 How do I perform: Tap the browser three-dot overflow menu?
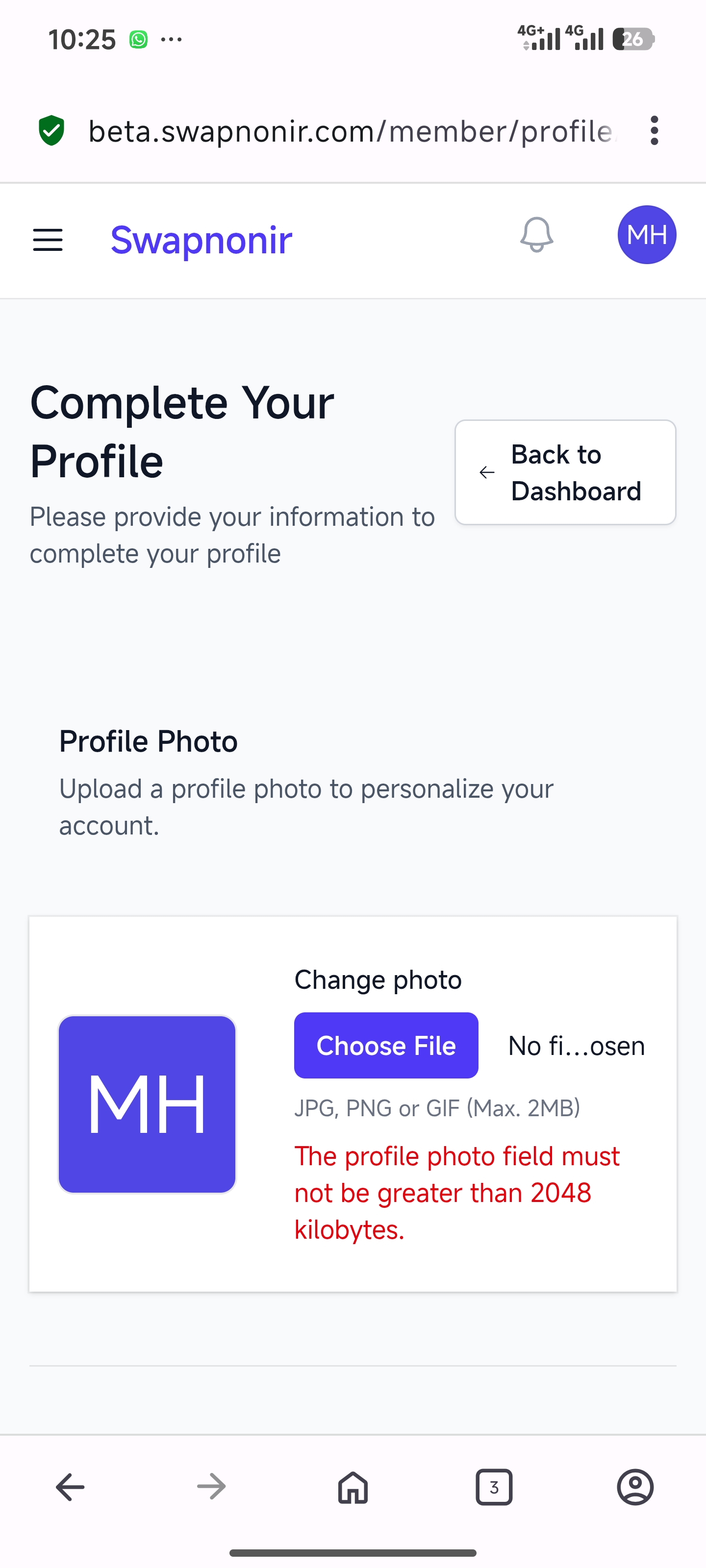point(654,131)
